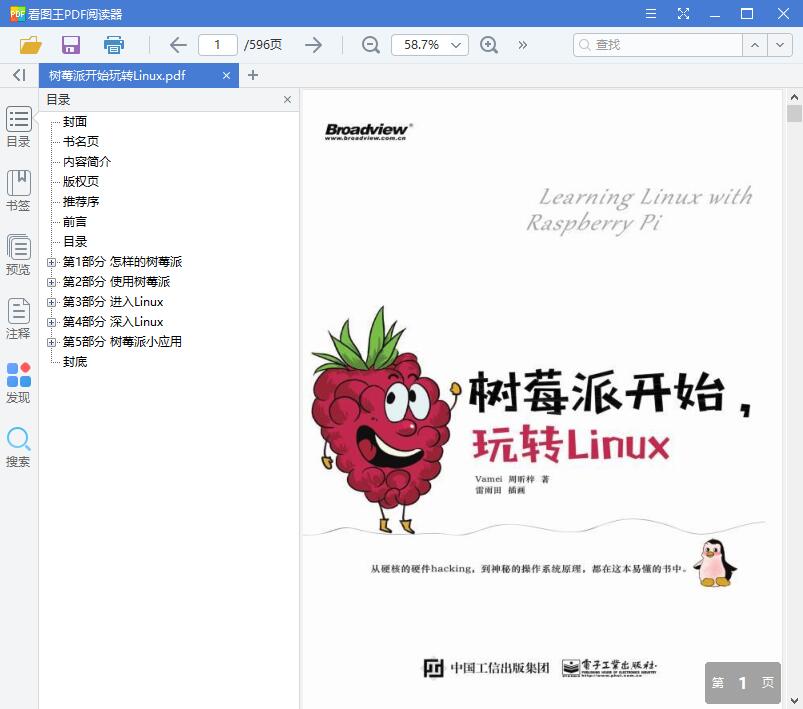The width and height of the screenshot is (803, 709).
Task: Click the Broadview logo on the page
Action: pyautogui.click(x=368, y=131)
